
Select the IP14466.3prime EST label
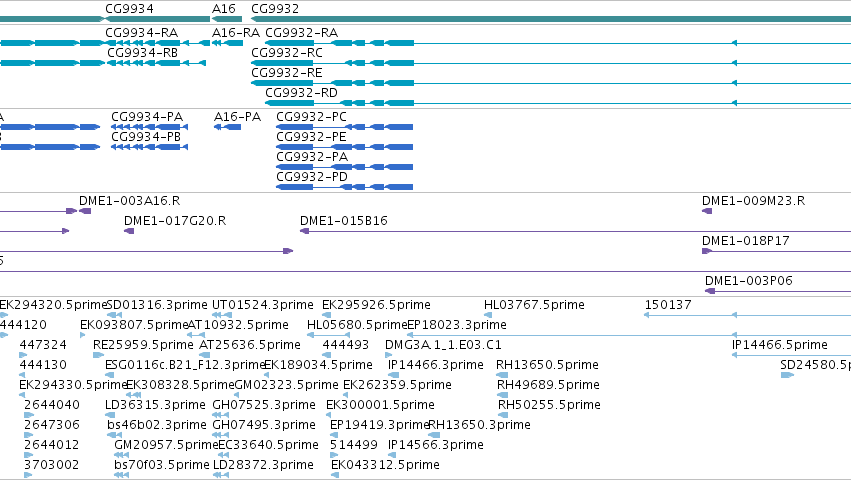click(x=436, y=365)
